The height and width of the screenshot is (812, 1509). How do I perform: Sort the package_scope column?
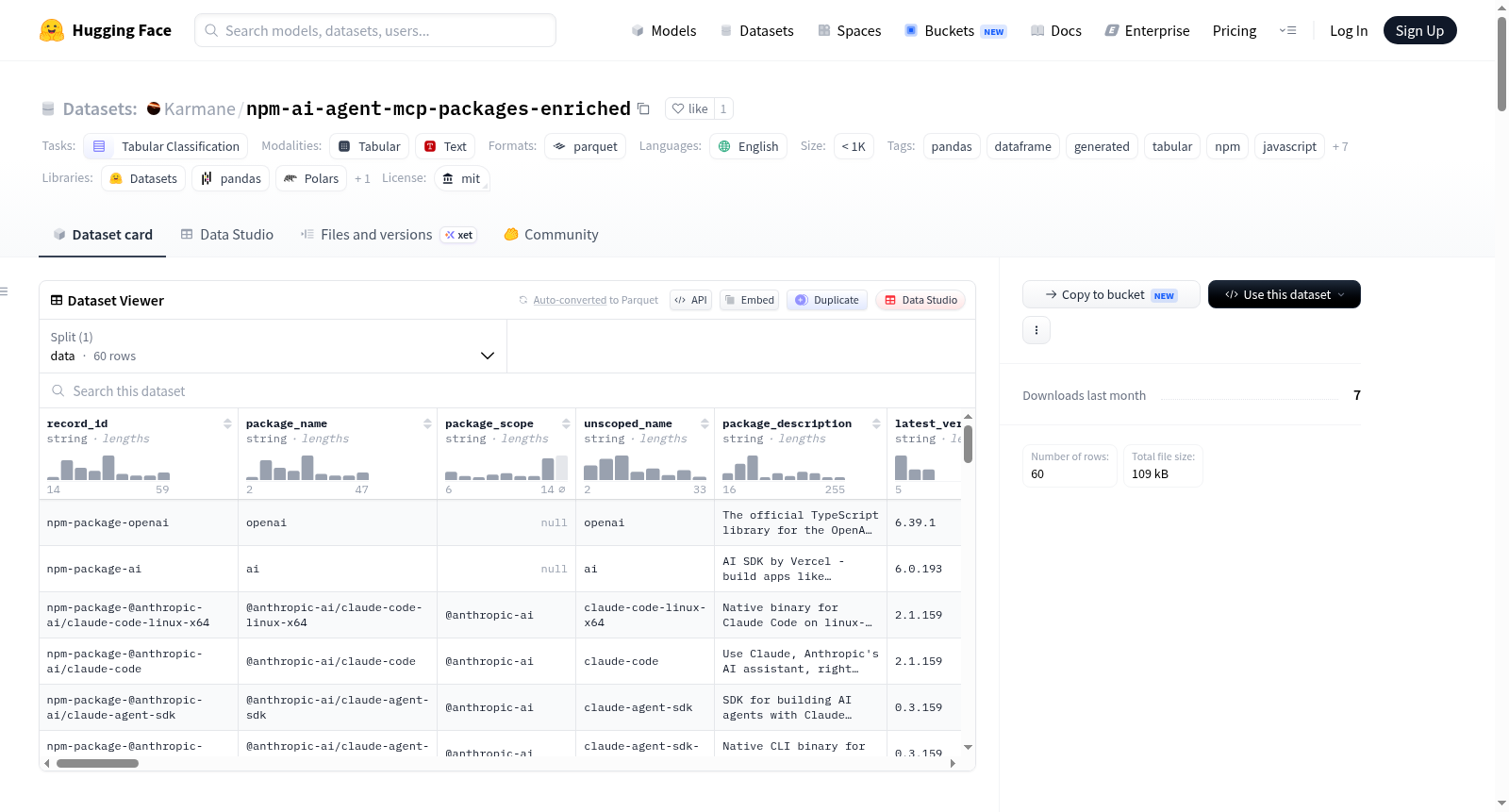point(566,423)
